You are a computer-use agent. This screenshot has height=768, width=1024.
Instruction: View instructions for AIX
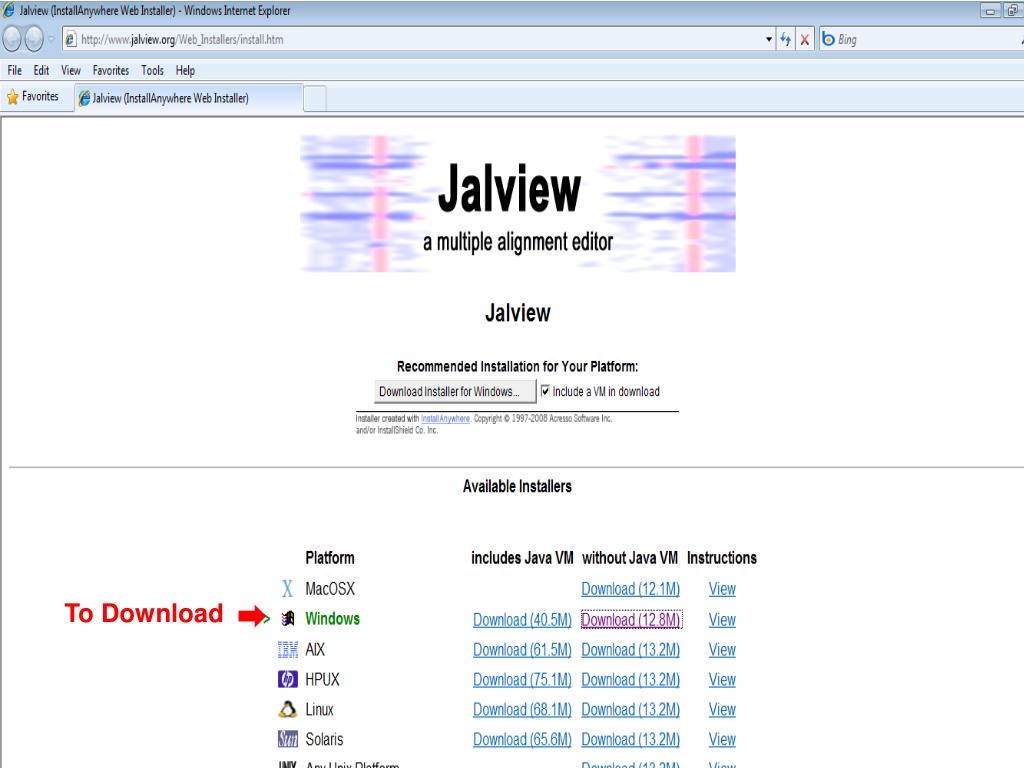722,650
